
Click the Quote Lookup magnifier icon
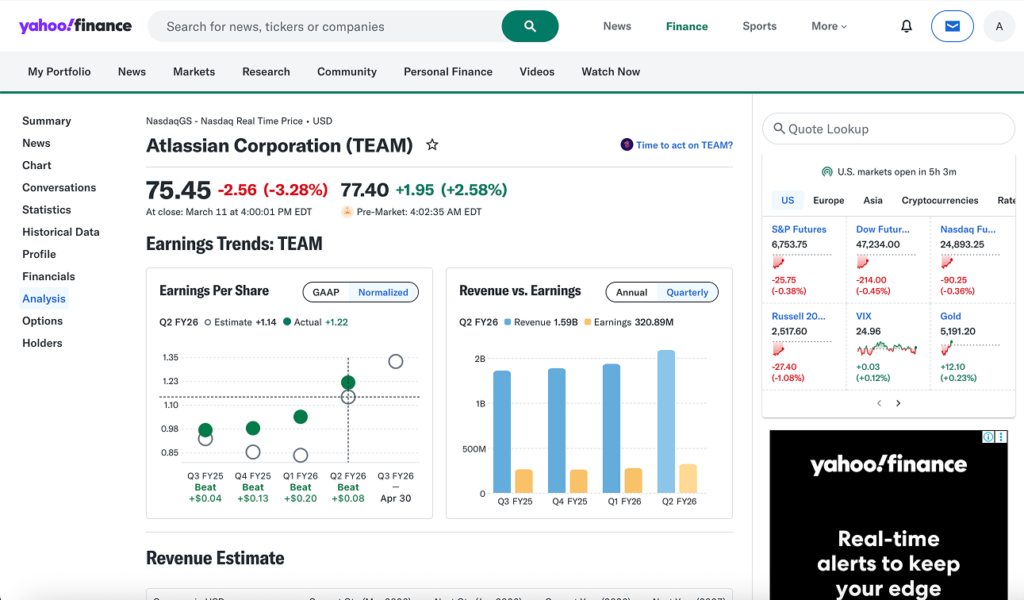click(779, 128)
